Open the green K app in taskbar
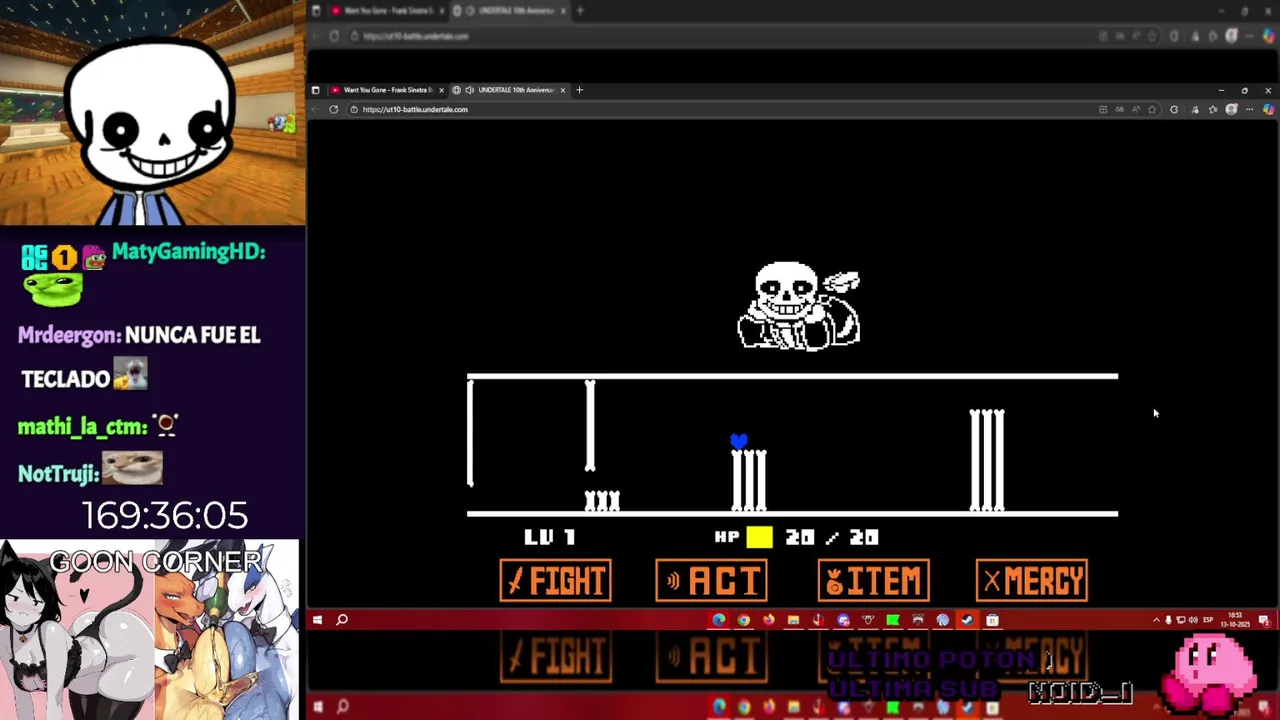1280x720 pixels. 892,620
